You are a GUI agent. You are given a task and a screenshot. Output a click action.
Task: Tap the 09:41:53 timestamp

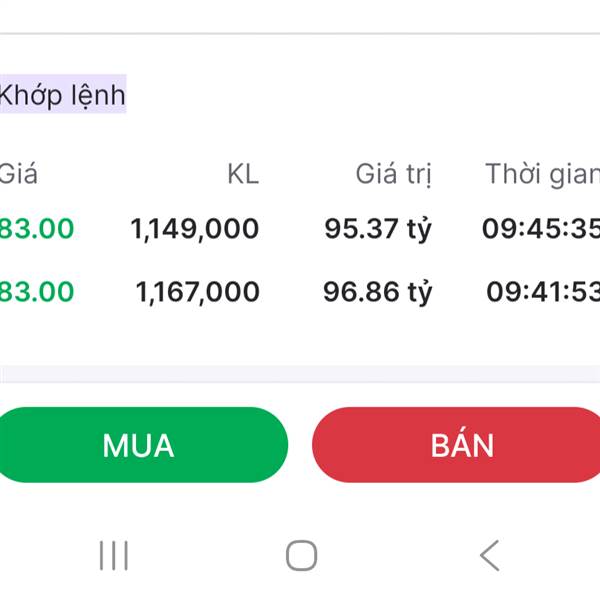(543, 292)
